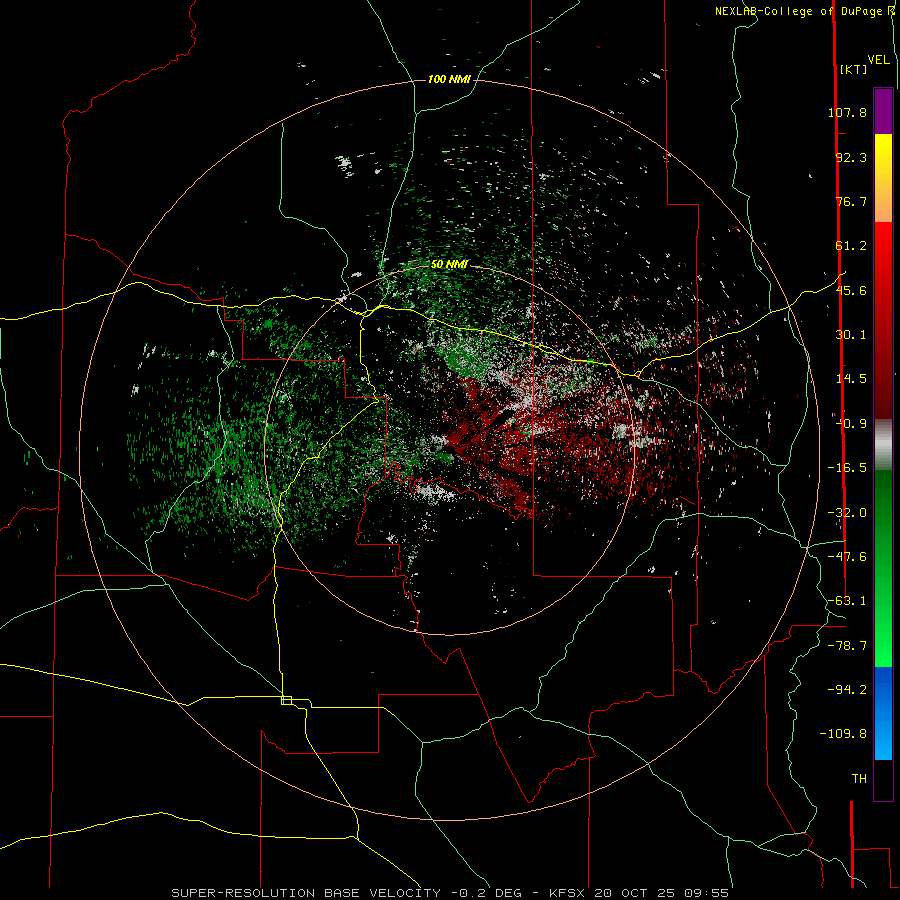Click the [KT] units label

point(853,69)
